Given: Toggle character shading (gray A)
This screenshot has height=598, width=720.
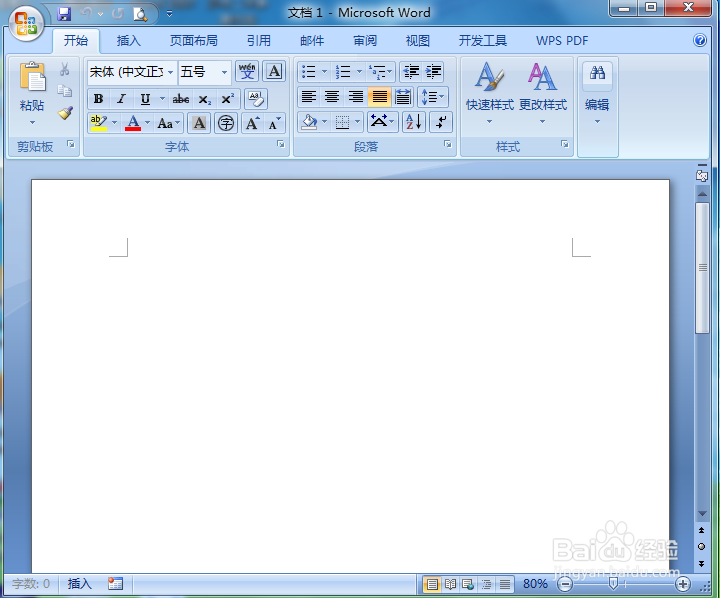Looking at the screenshot, I should point(199,123).
